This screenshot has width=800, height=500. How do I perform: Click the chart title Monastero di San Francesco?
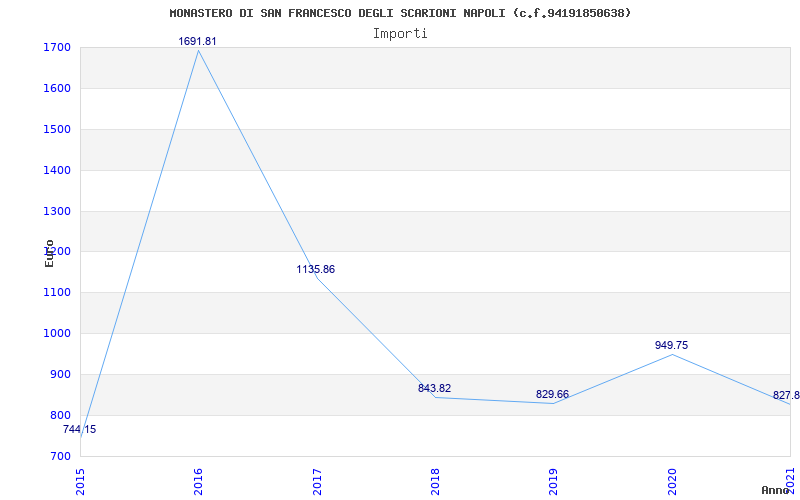tap(400, 13)
